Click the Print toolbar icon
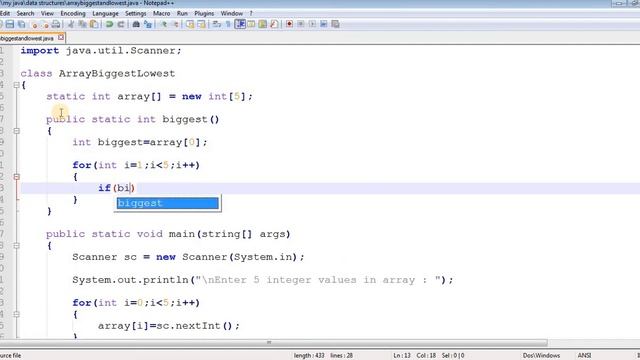The width and height of the screenshot is (640, 360). tap(56, 24)
